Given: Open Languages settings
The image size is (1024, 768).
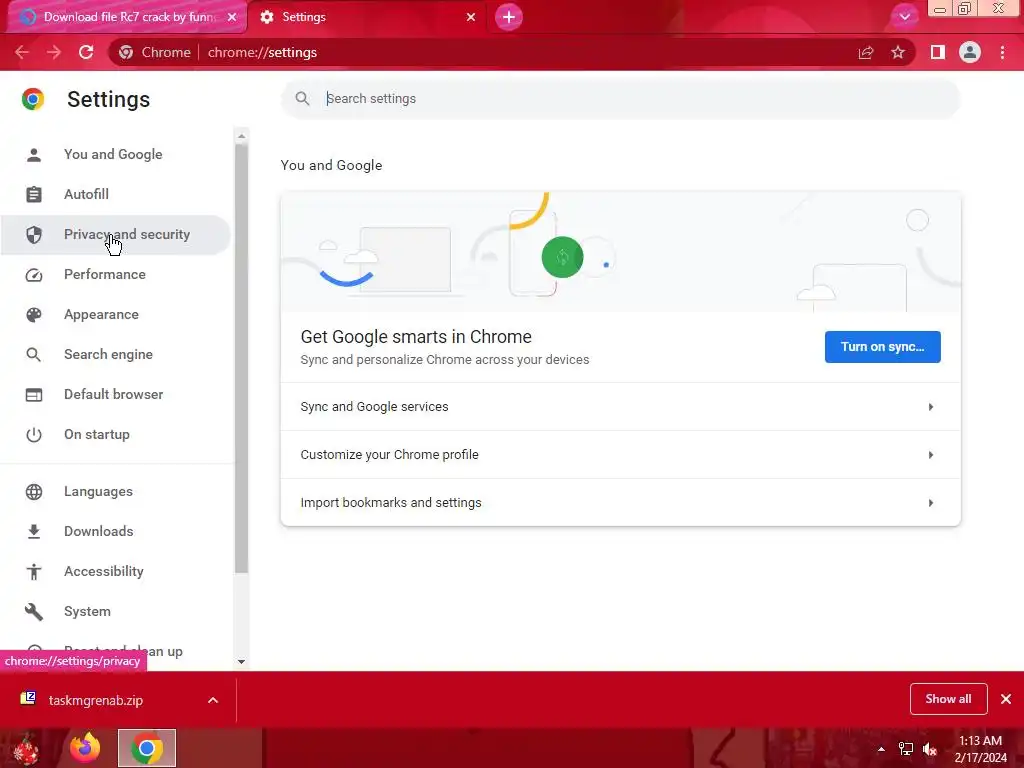Looking at the screenshot, I should [x=115, y=492].
